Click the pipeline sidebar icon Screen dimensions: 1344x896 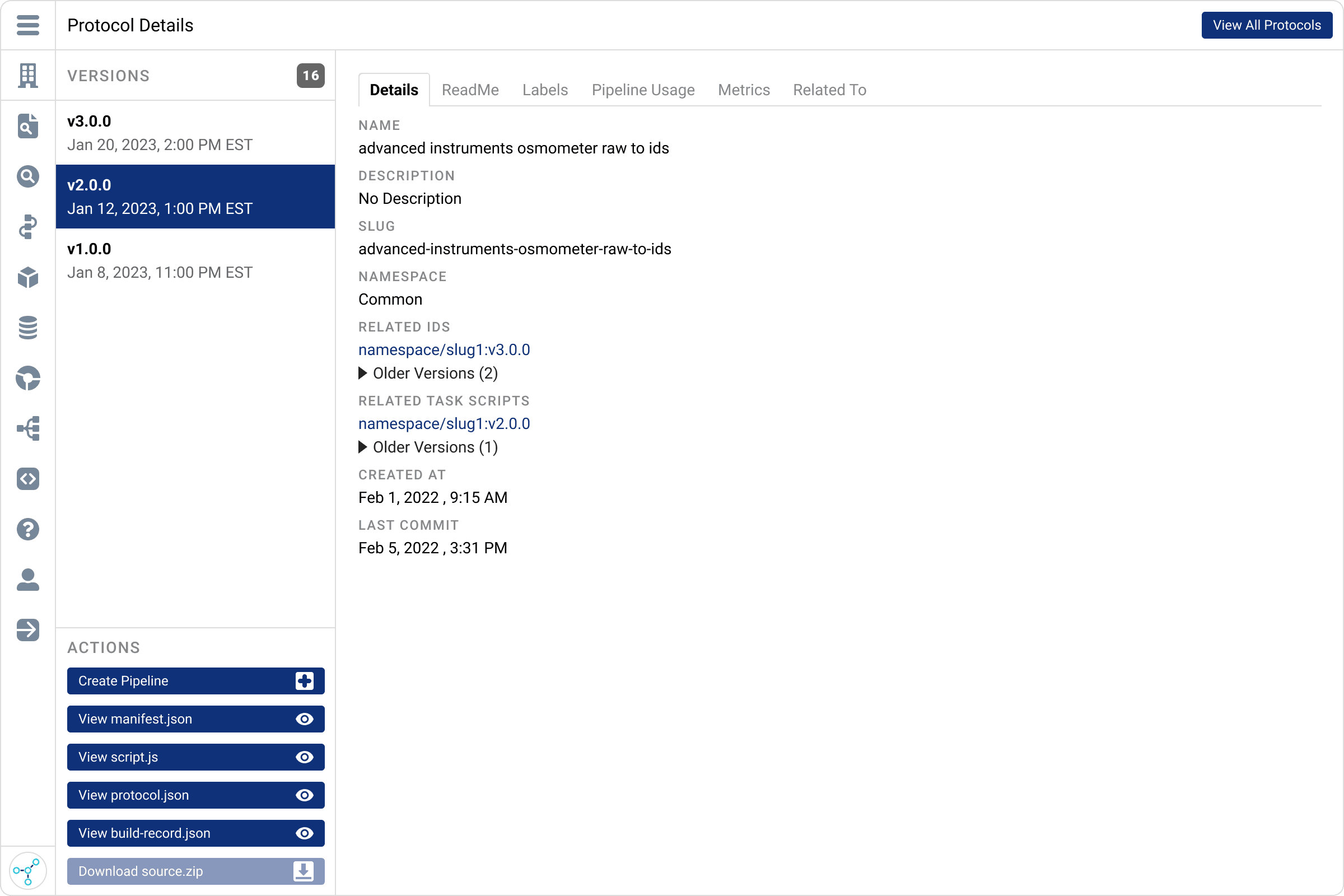point(27,227)
